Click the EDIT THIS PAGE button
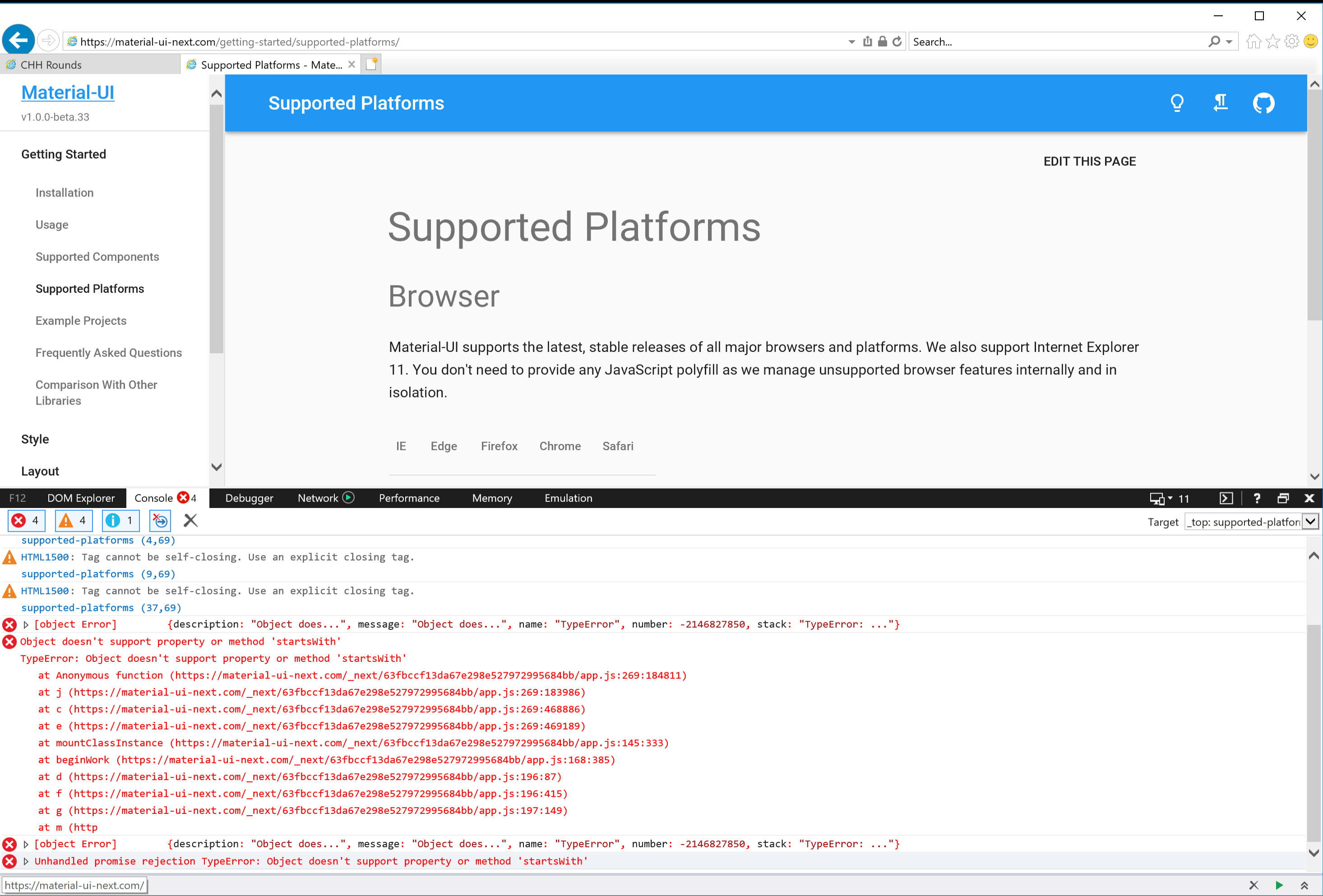Image resolution: width=1323 pixels, height=896 pixels. 1090,161
